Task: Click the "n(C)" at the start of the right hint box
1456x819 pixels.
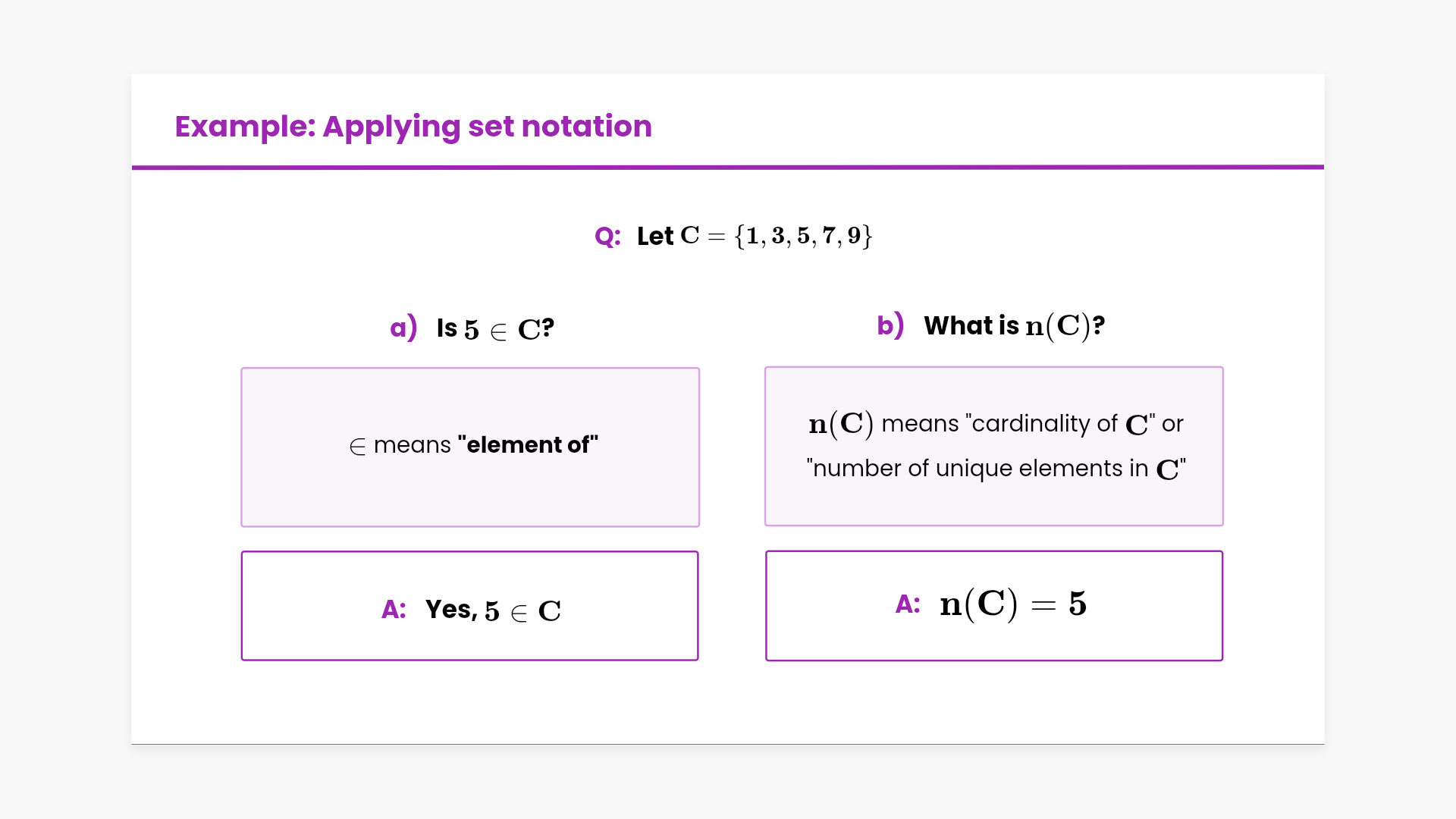Action: [x=841, y=423]
